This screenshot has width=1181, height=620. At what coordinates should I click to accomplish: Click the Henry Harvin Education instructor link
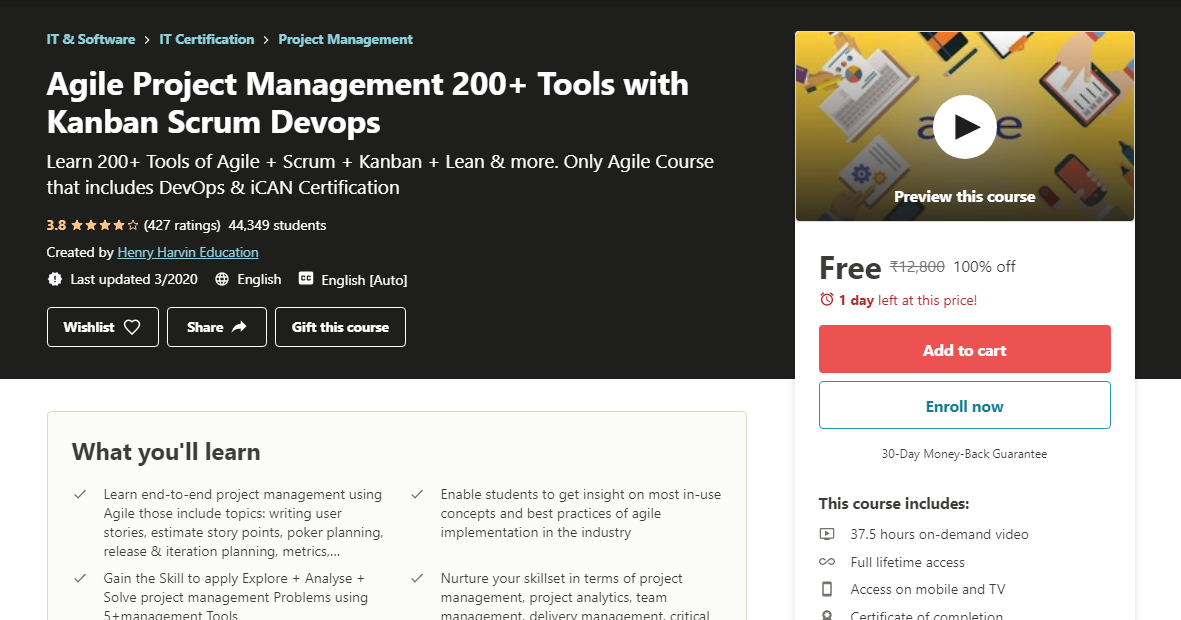[x=188, y=252]
